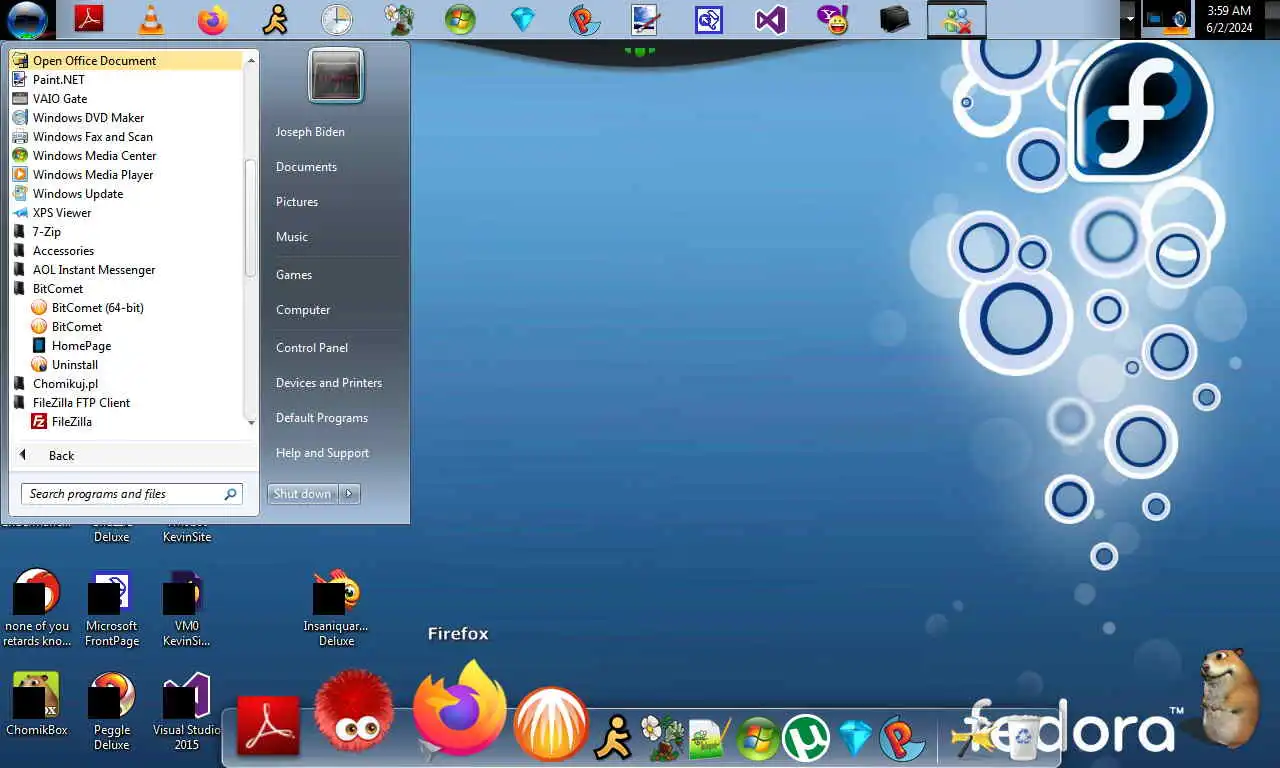This screenshot has width=1280, height=768.
Task: Open the blue diamond icon on top taskbar
Action: point(523,19)
